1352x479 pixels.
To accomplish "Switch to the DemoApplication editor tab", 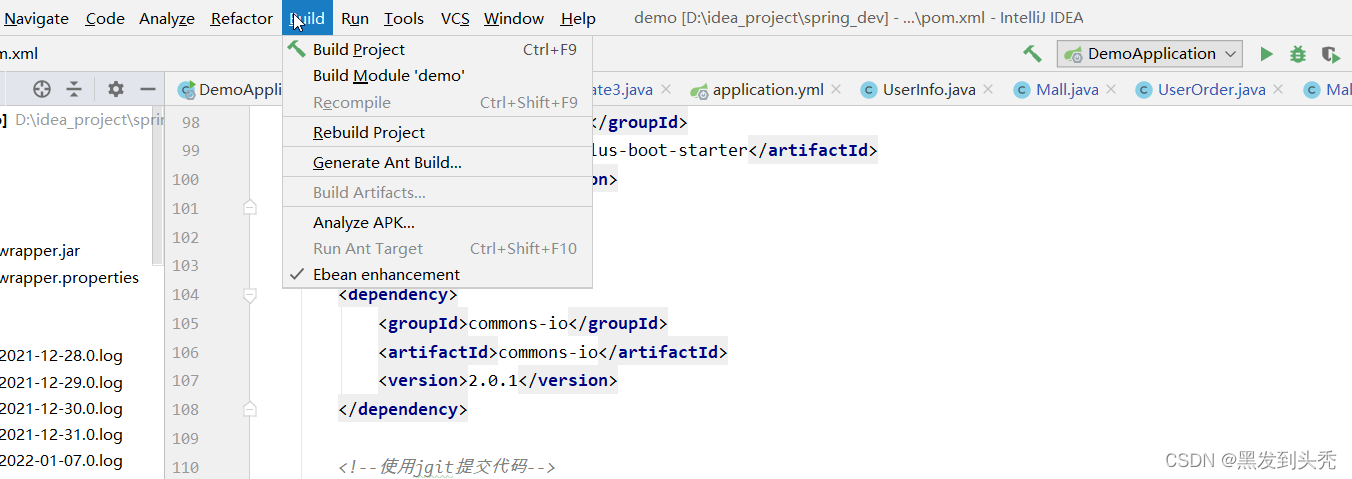I will point(242,90).
